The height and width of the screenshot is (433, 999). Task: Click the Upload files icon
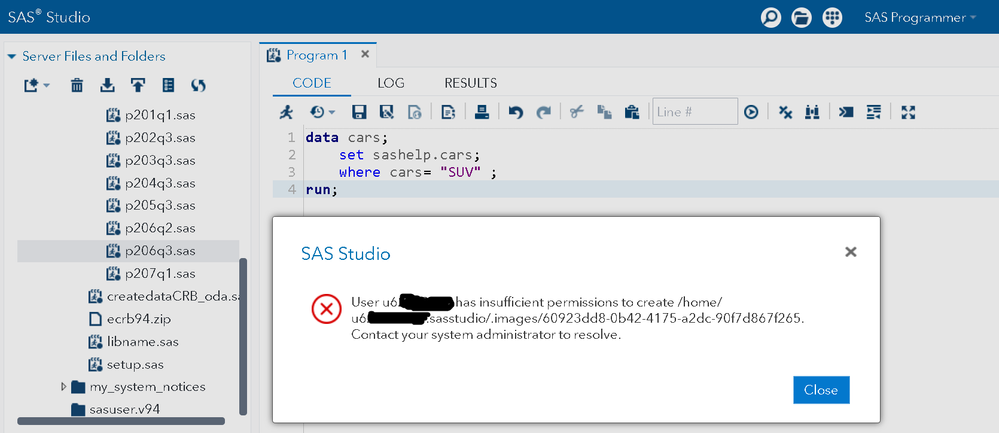coord(138,86)
